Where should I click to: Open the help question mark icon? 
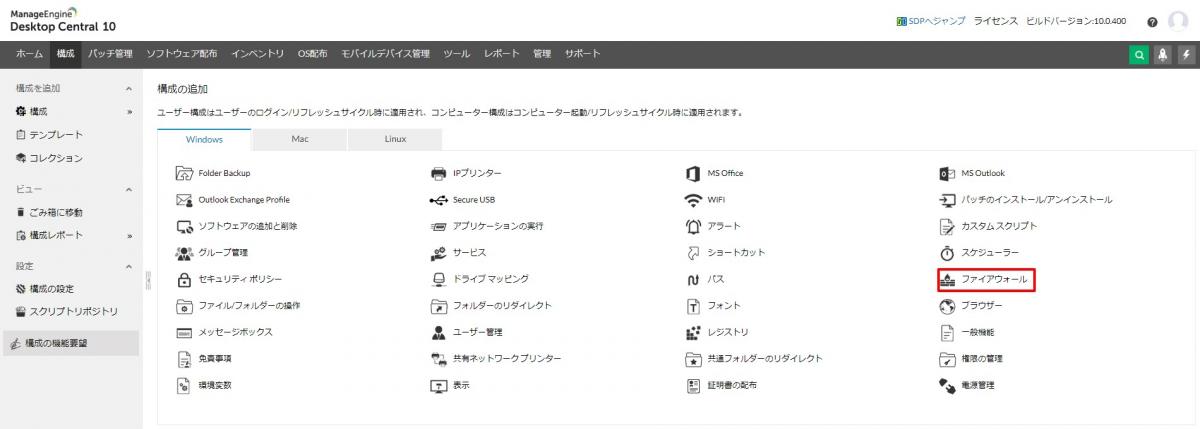pos(1152,22)
